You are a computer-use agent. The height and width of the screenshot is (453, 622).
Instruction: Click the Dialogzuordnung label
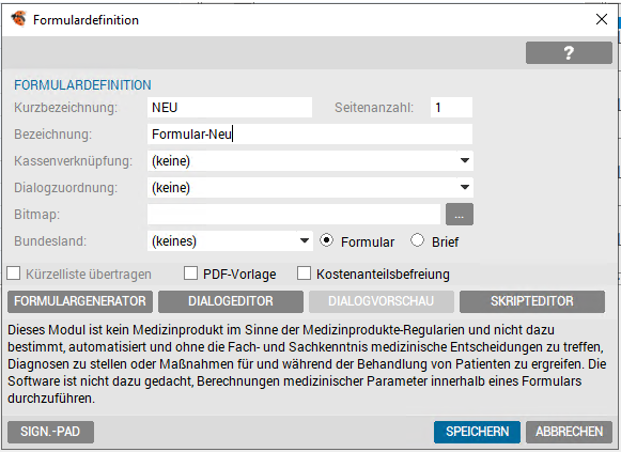click(66, 188)
